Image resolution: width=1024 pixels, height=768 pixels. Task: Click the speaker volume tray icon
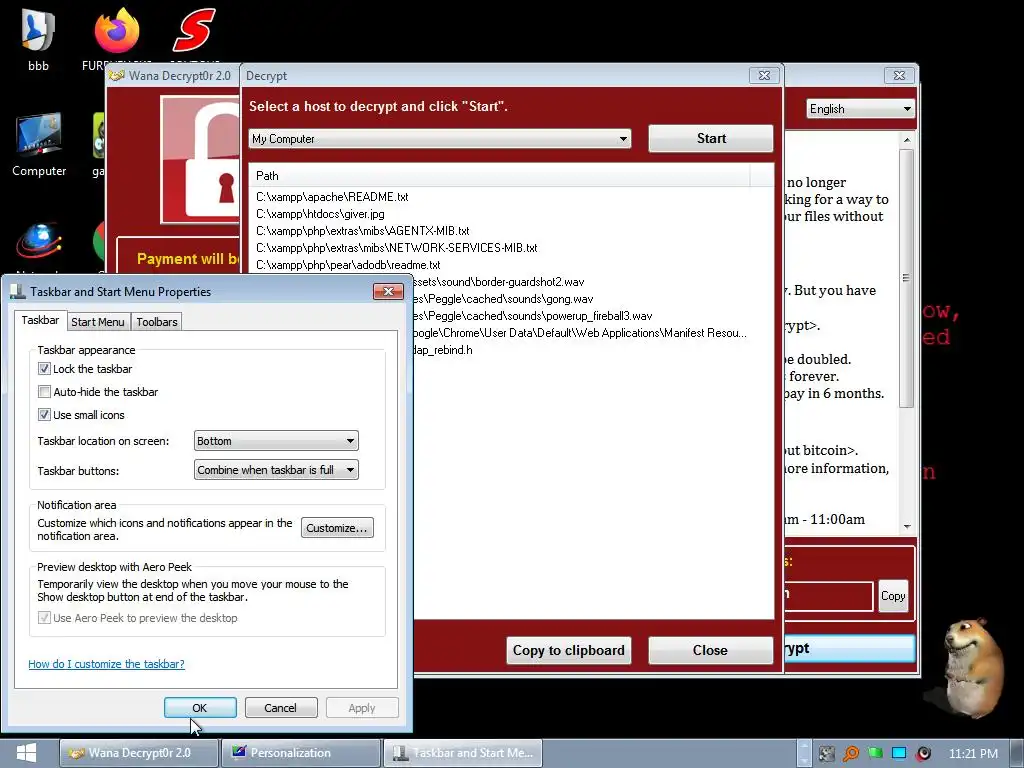[x=923, y=754]
